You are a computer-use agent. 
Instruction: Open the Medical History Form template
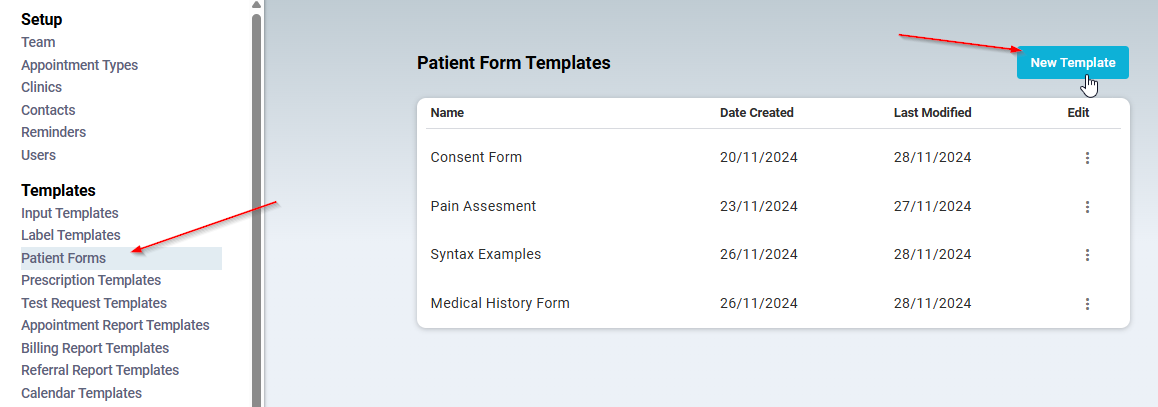click(x=500, y=303)
